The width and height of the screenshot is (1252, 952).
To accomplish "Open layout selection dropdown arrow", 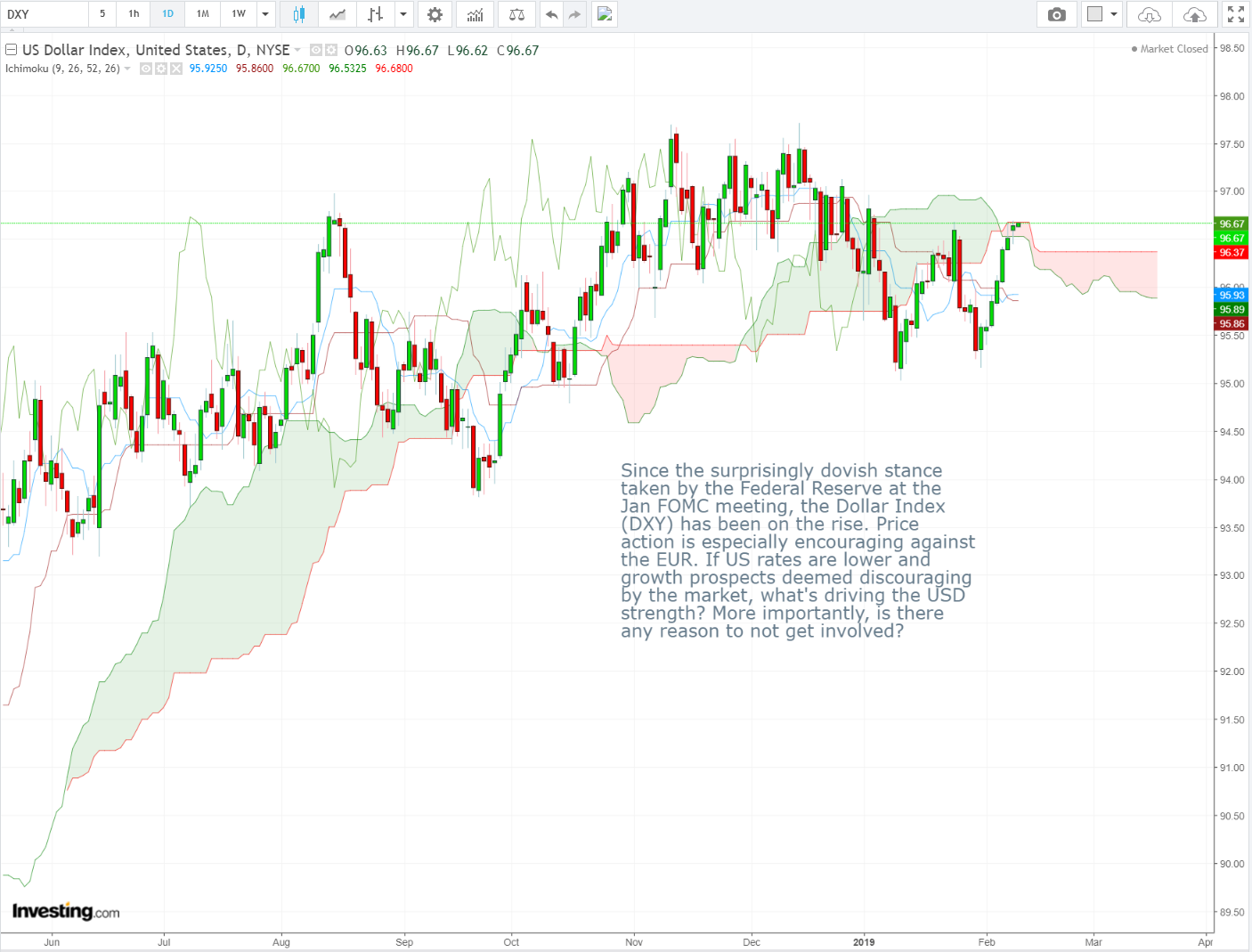I will (1114, 14).
